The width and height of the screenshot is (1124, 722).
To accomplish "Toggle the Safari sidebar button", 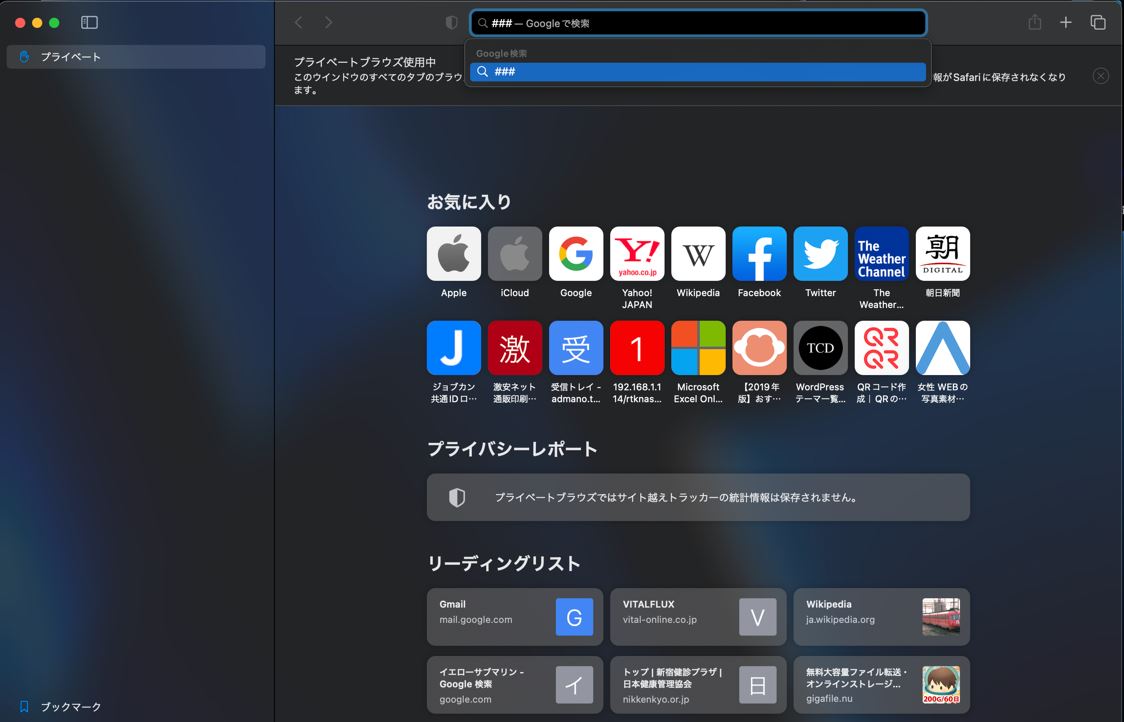I will [90, 22].
